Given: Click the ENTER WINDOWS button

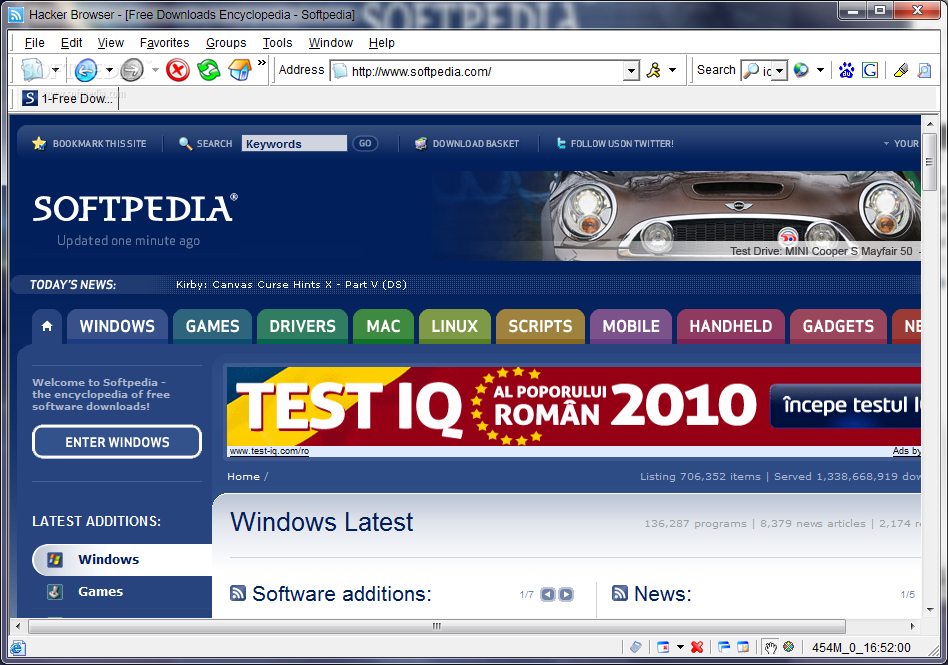Looking at the screenshot, I should click(x=117, y=442).
